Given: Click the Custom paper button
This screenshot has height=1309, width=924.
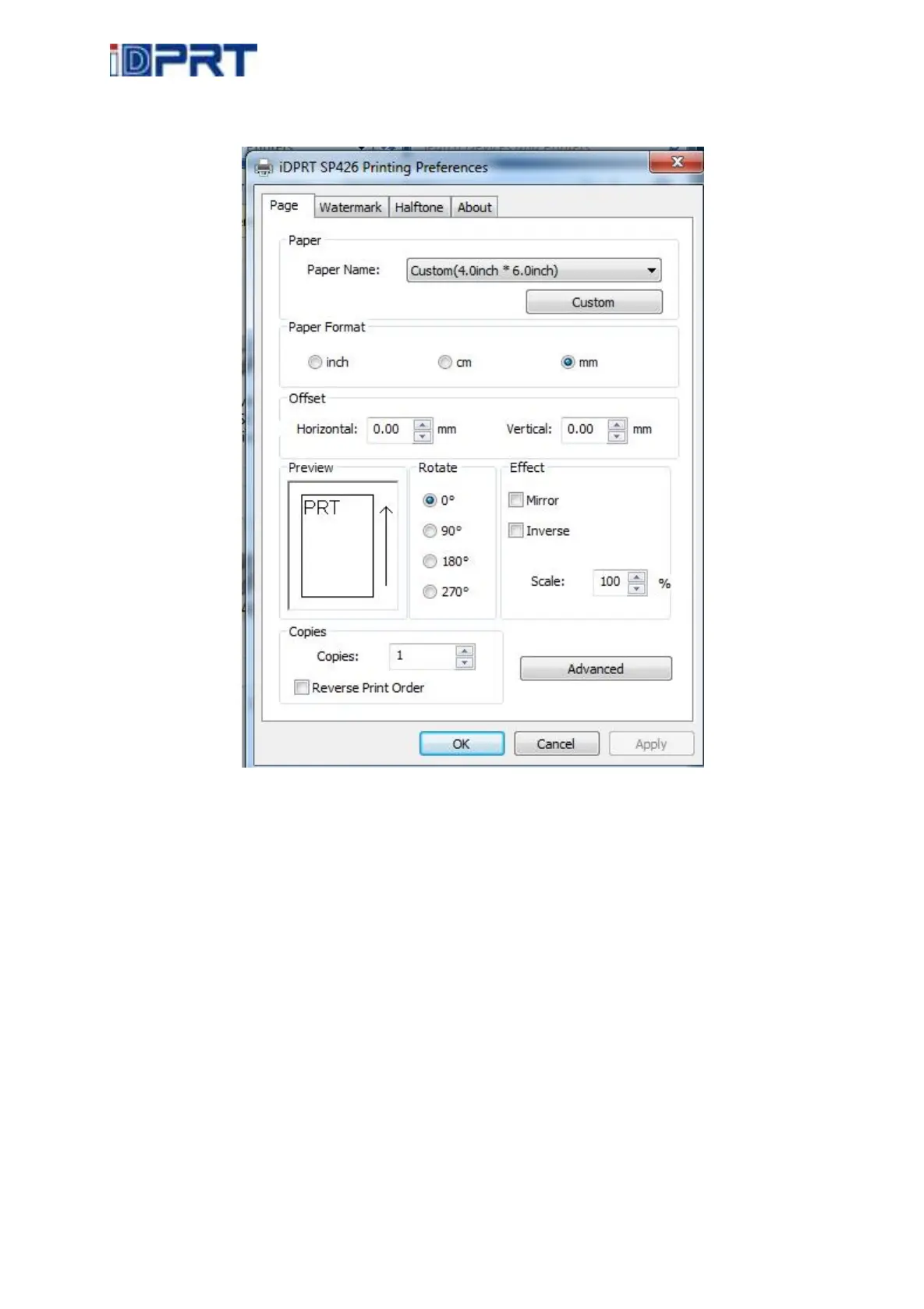Looking at the screenshot, I should coord(594,302).
